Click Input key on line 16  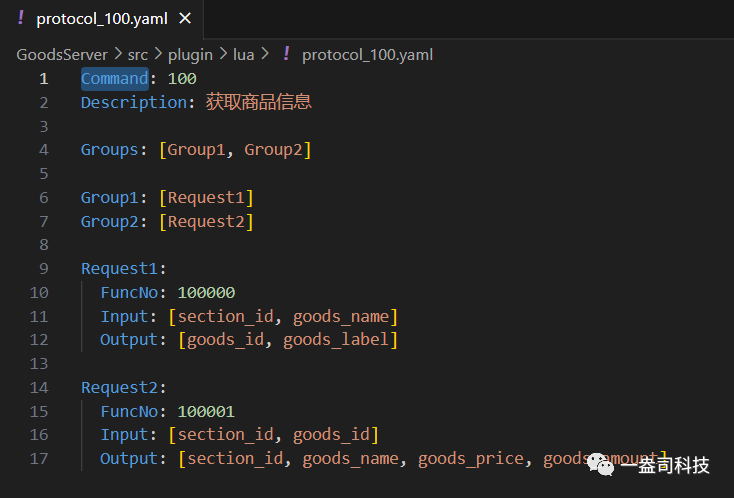point(125,435)
